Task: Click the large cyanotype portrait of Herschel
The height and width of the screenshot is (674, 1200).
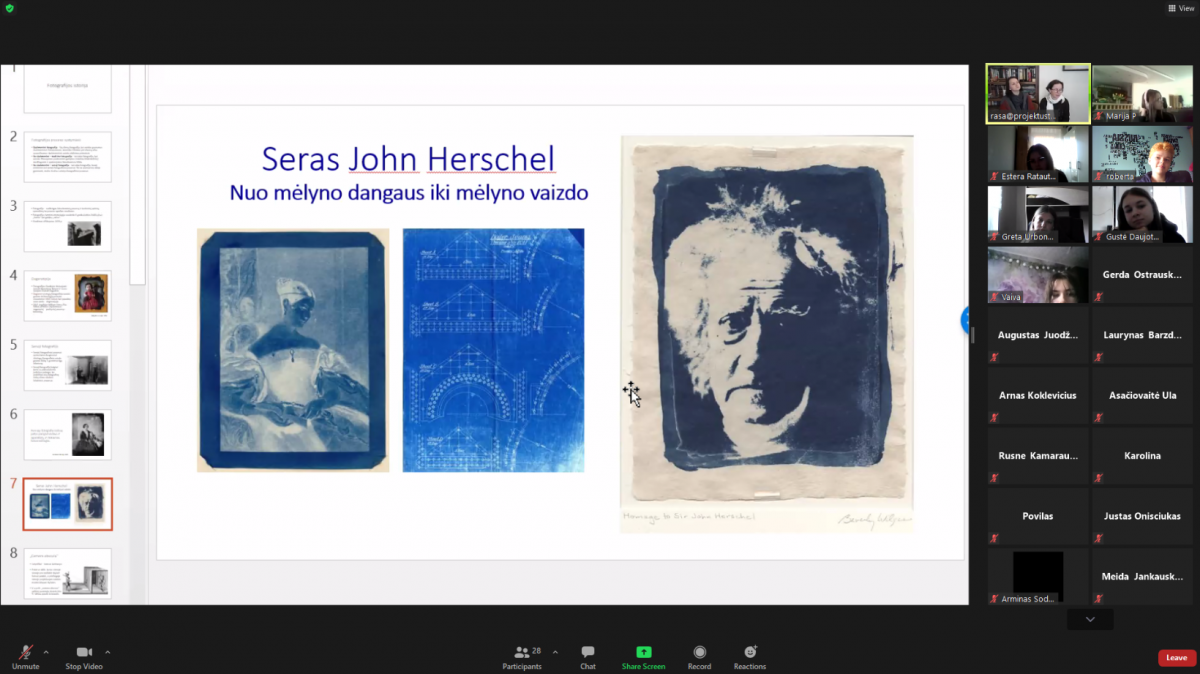Action: pyautogui.click(x=767, y=333)
